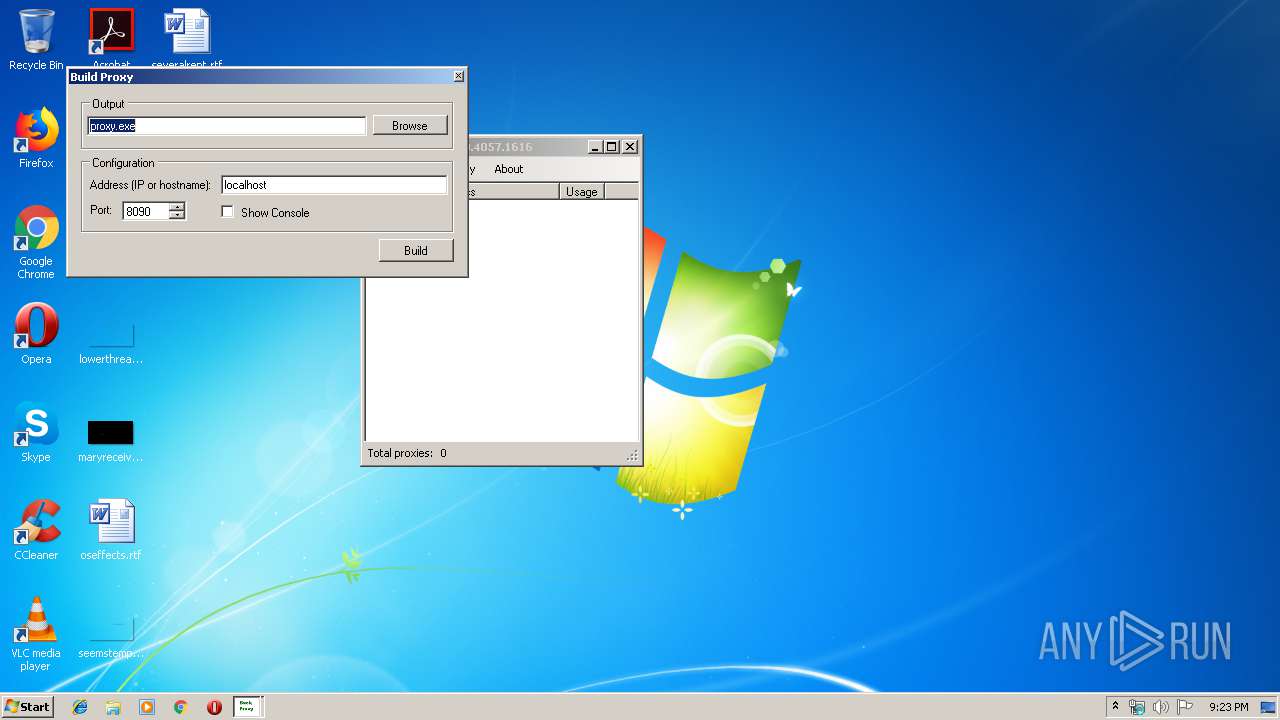Open the Windows Media Player taskbar icon
Image resolution: width=1280 pixels, height=720 pixels.
click(x=147, y=707)
